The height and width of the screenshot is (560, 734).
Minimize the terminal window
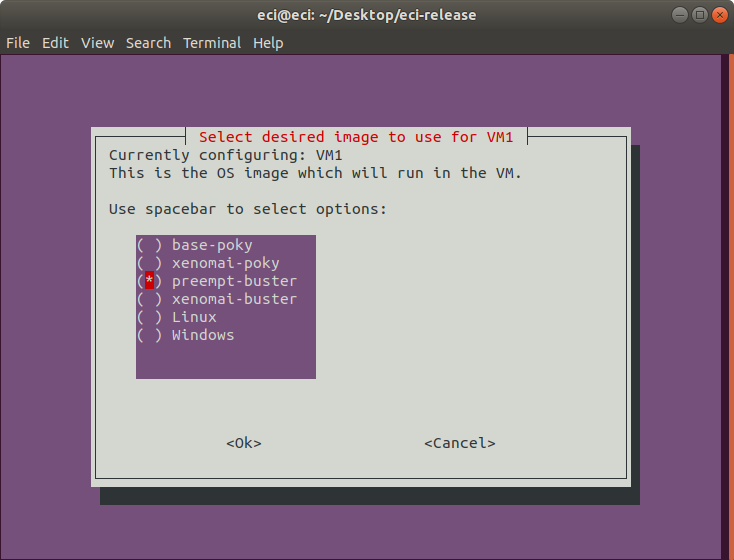pyautogui.click(x=680, y=15)
